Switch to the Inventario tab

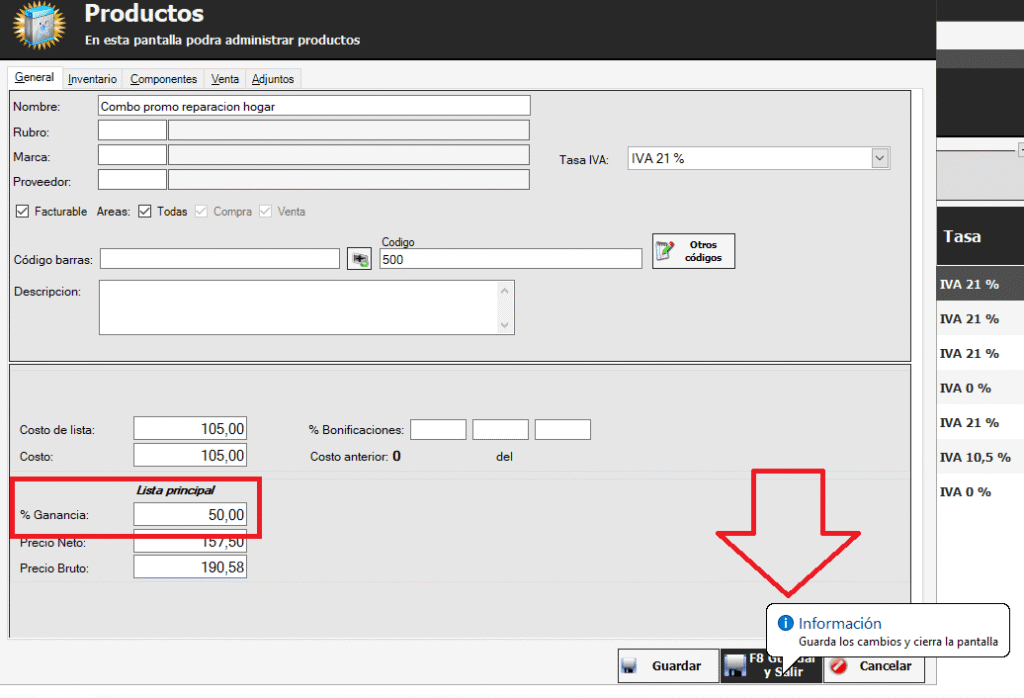click(x=92, y=79)
